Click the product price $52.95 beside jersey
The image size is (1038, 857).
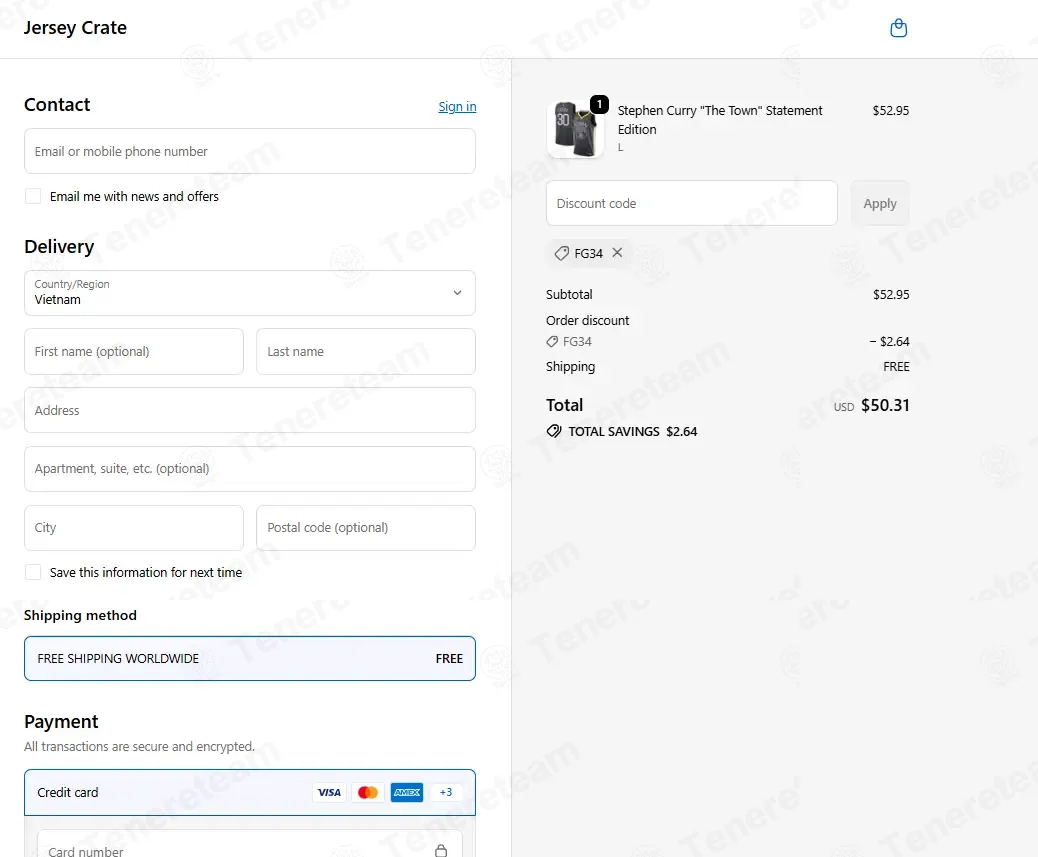pyautogui.click(x=890, y=111)
